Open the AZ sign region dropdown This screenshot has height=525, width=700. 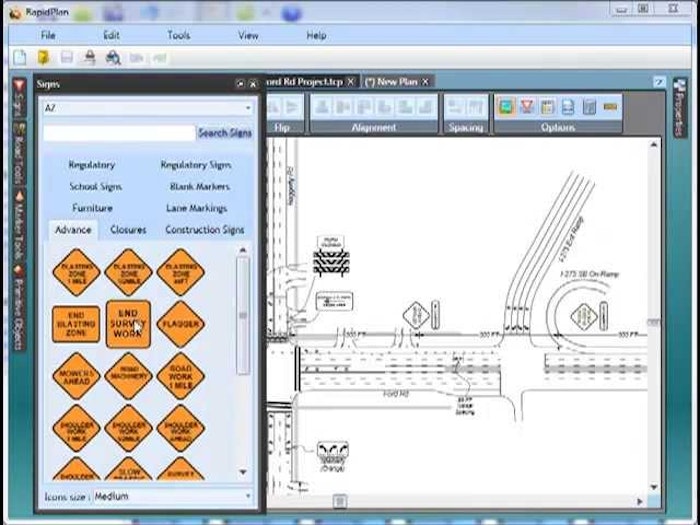point(248,108)
